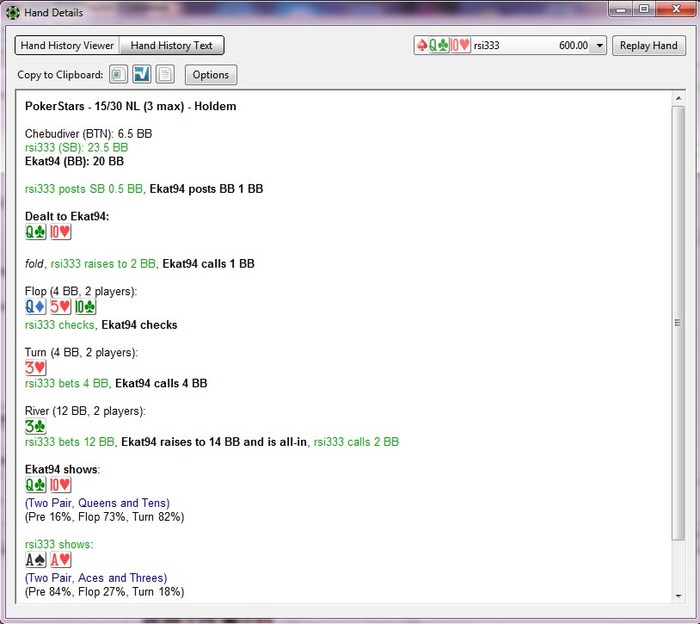Click the 3 of hearts turn card
Image resolution: width=700 pixels, height=624 pixels.
[36, 367]
